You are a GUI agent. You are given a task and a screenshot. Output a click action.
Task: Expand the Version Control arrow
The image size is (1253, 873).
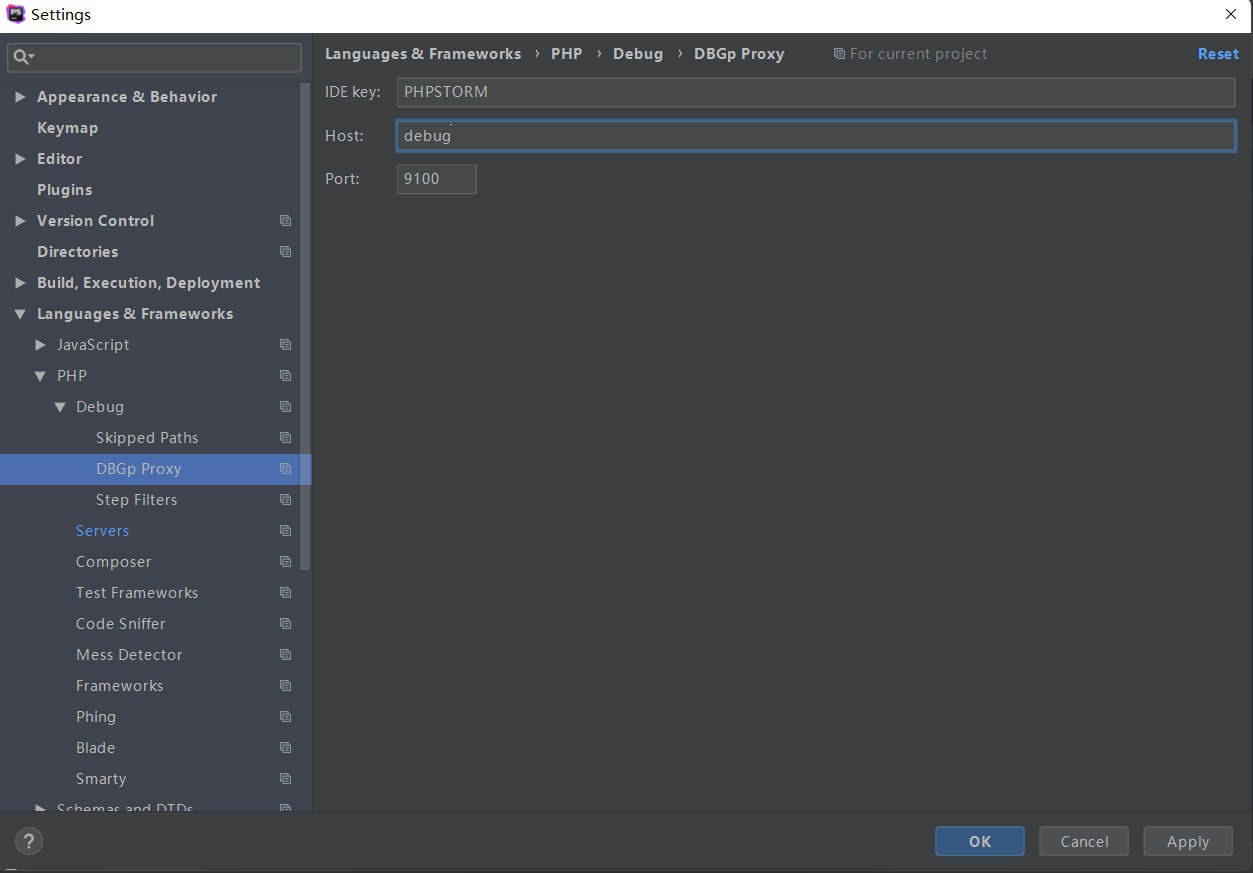(x=20, y=221)
